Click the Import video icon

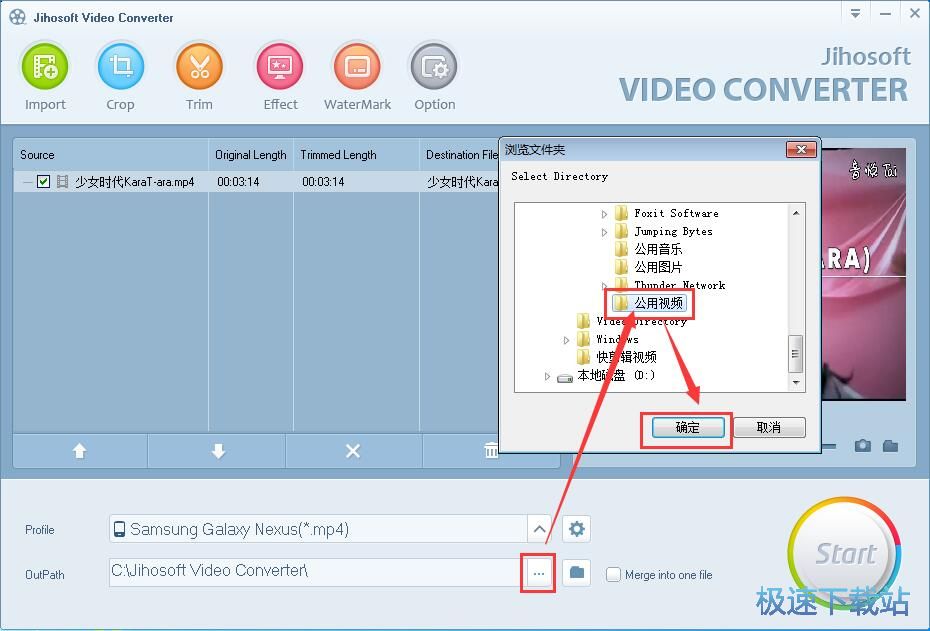point(45,66)
